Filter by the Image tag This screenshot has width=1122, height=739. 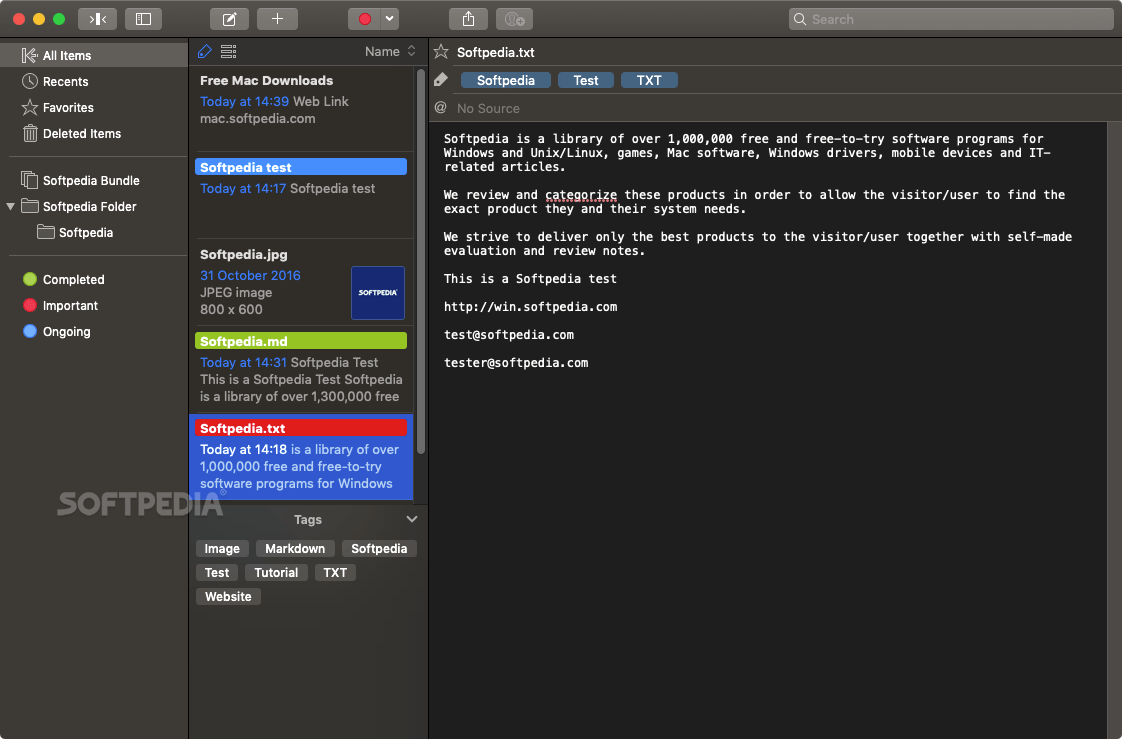coord(222,549)
